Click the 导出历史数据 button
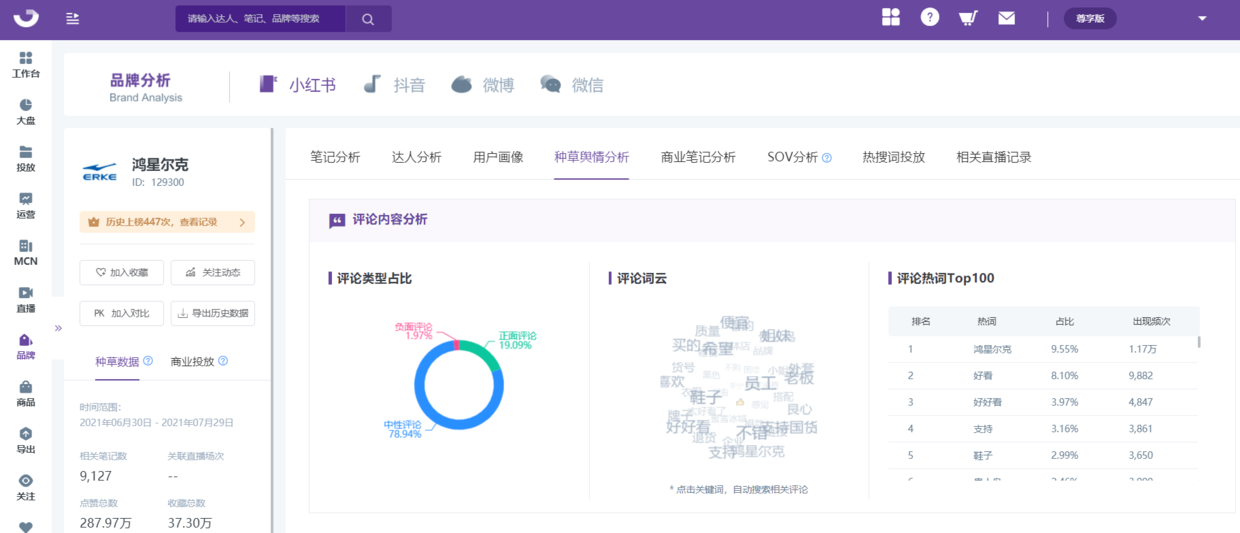Viewport: 1240px width, 533px height. point(212,313)
